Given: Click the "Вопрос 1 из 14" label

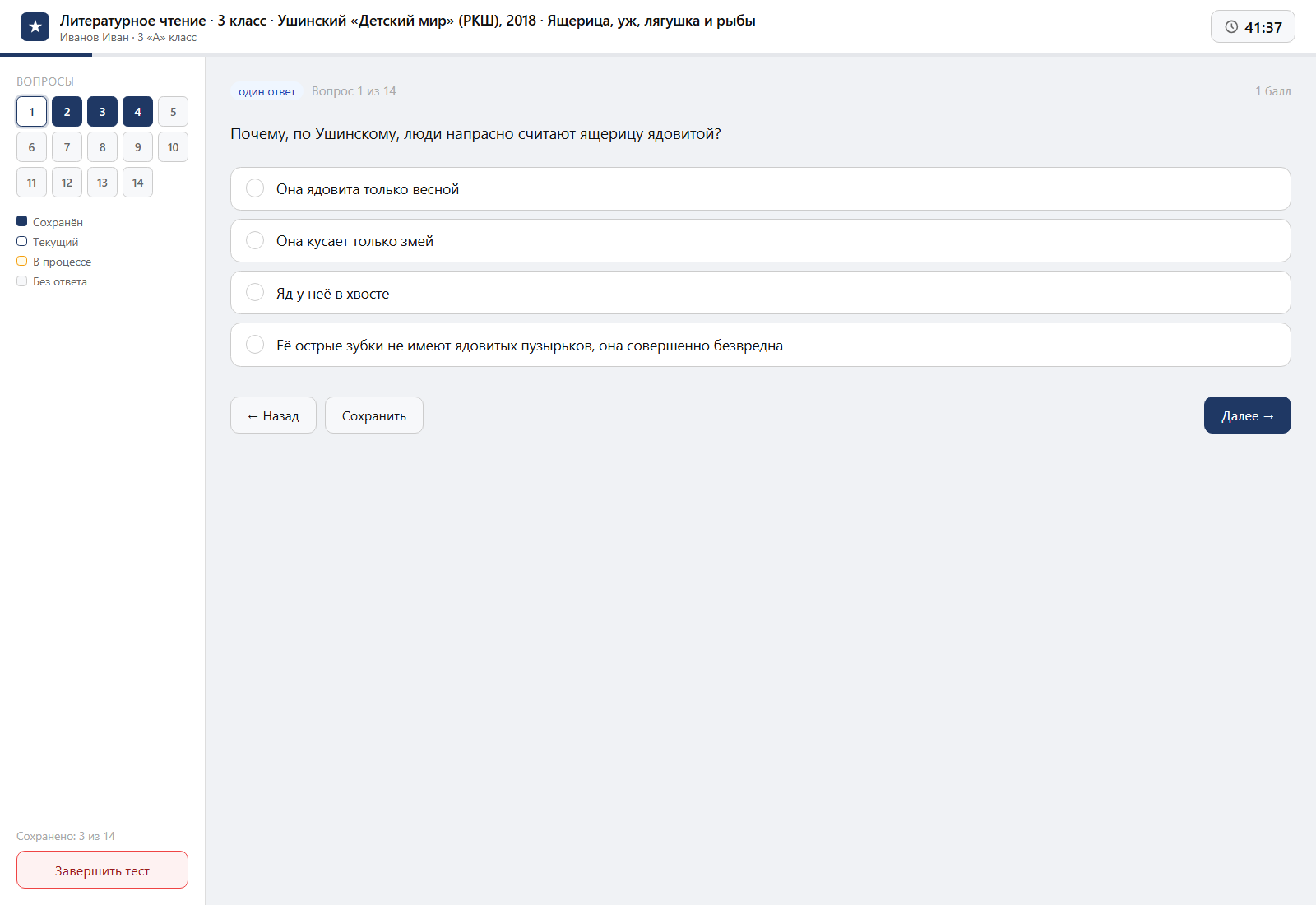Looking at the screenshot, I should [x=354, y=91].
